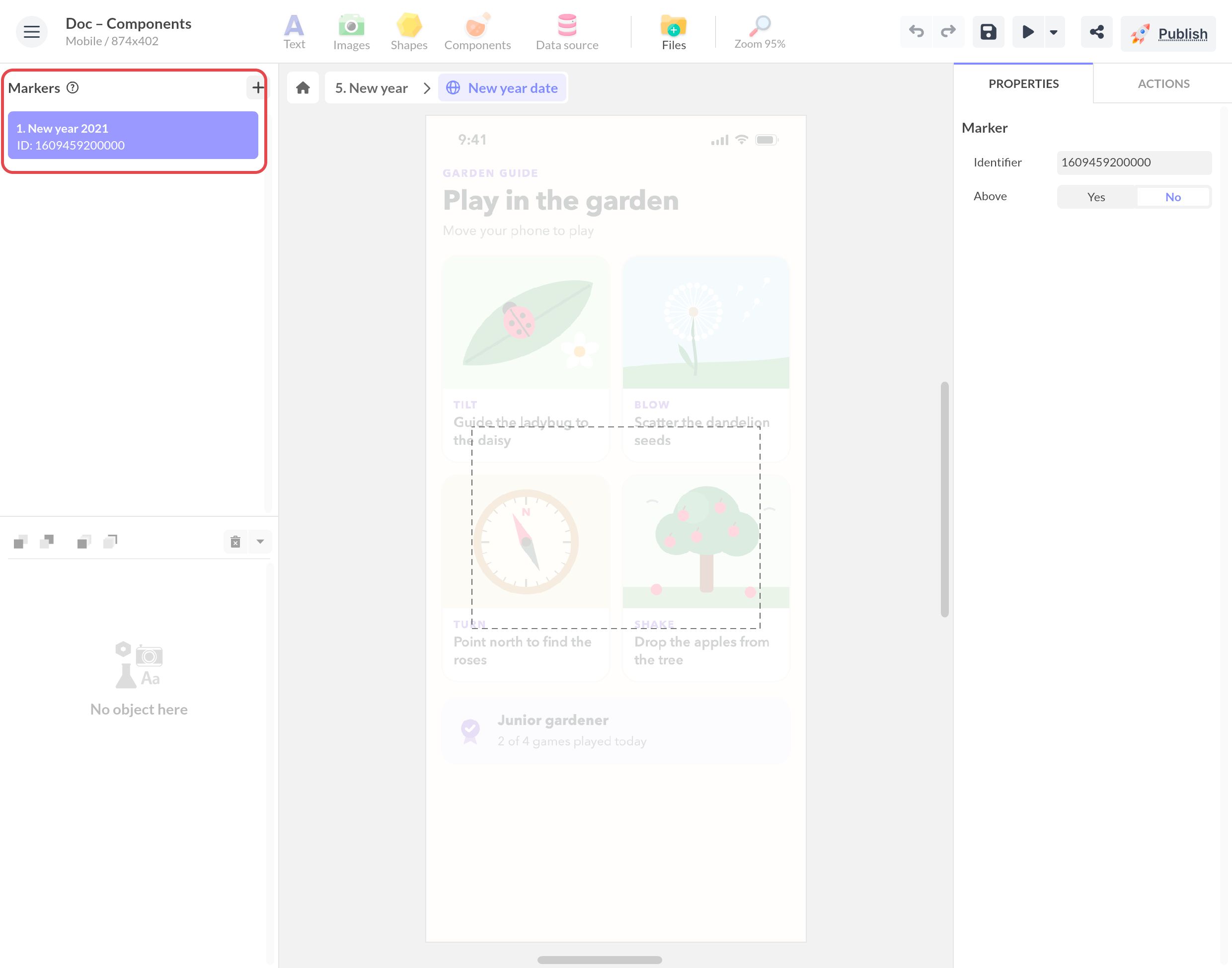Set Above to No

[1172, 197]
